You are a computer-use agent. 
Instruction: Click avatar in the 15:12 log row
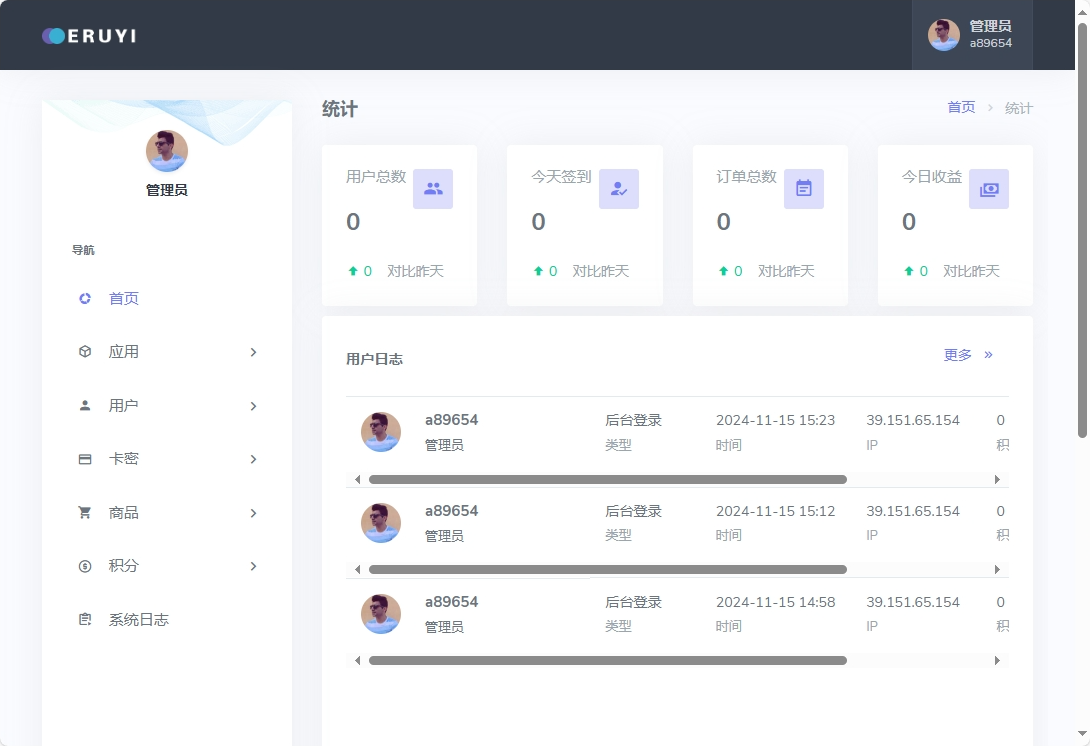381,523
